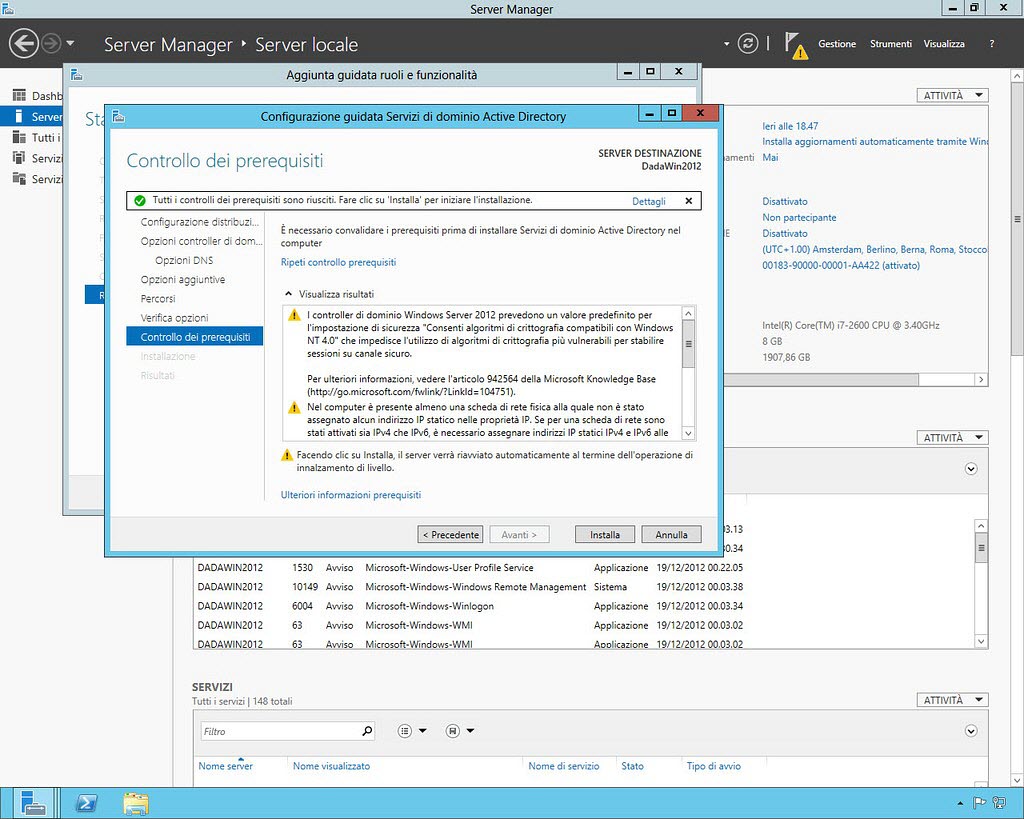Screen dimensions: 1024x819
Task: Collapse the 'Visualizza risultati' section
Action: click(287, 294)
